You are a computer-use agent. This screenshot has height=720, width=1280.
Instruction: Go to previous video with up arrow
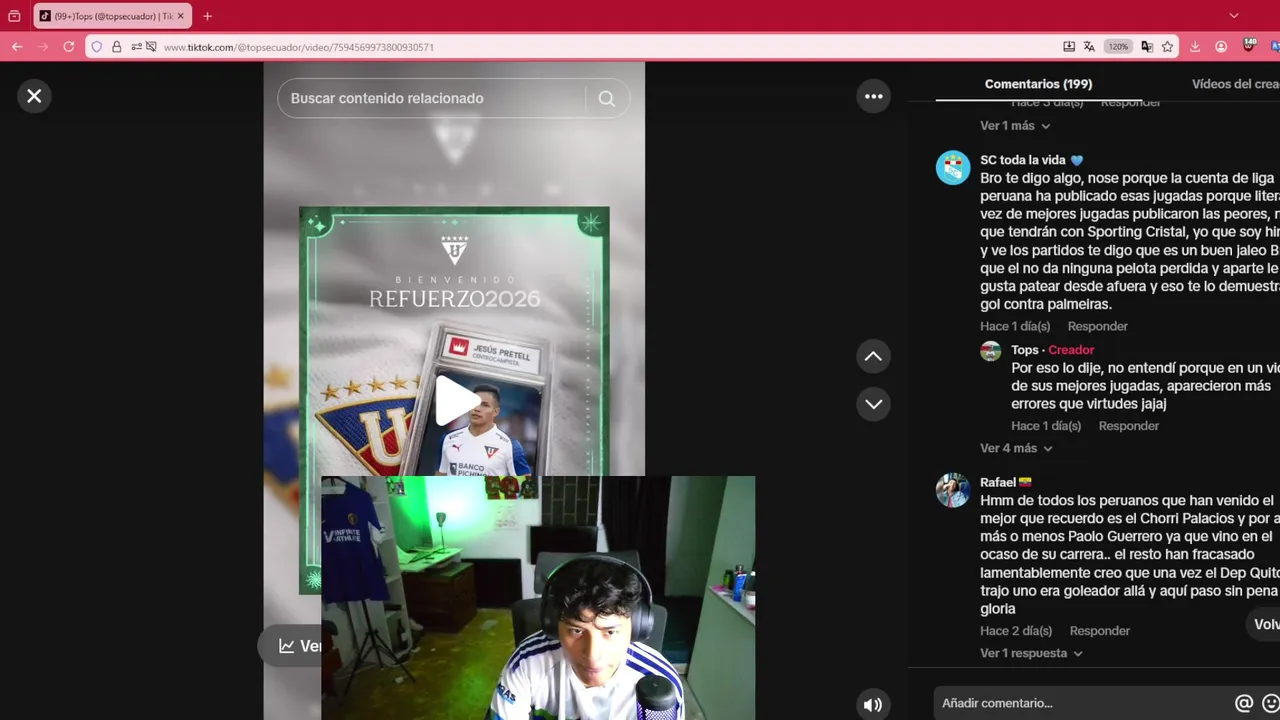point(873,356)
